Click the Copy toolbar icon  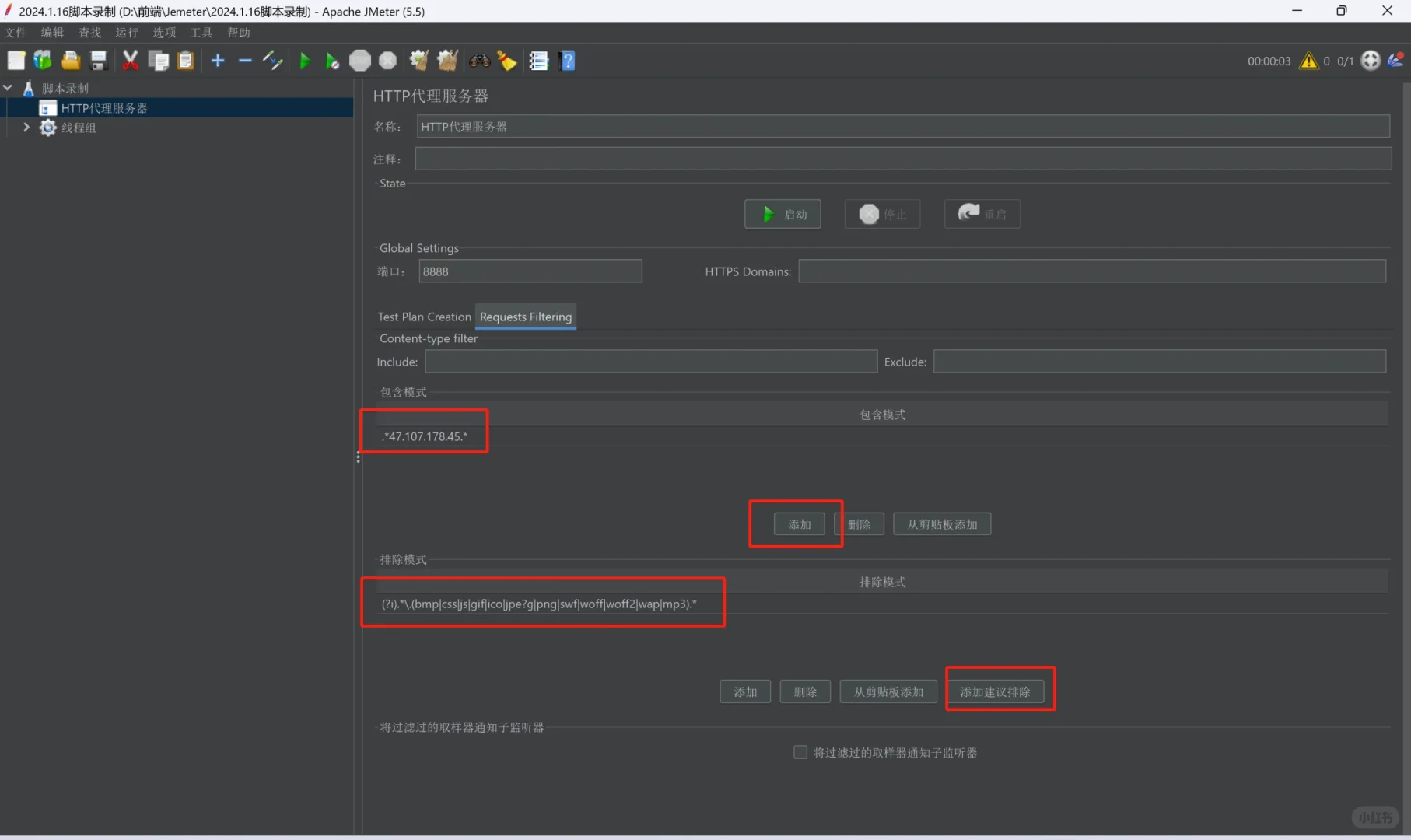point(159,61)
